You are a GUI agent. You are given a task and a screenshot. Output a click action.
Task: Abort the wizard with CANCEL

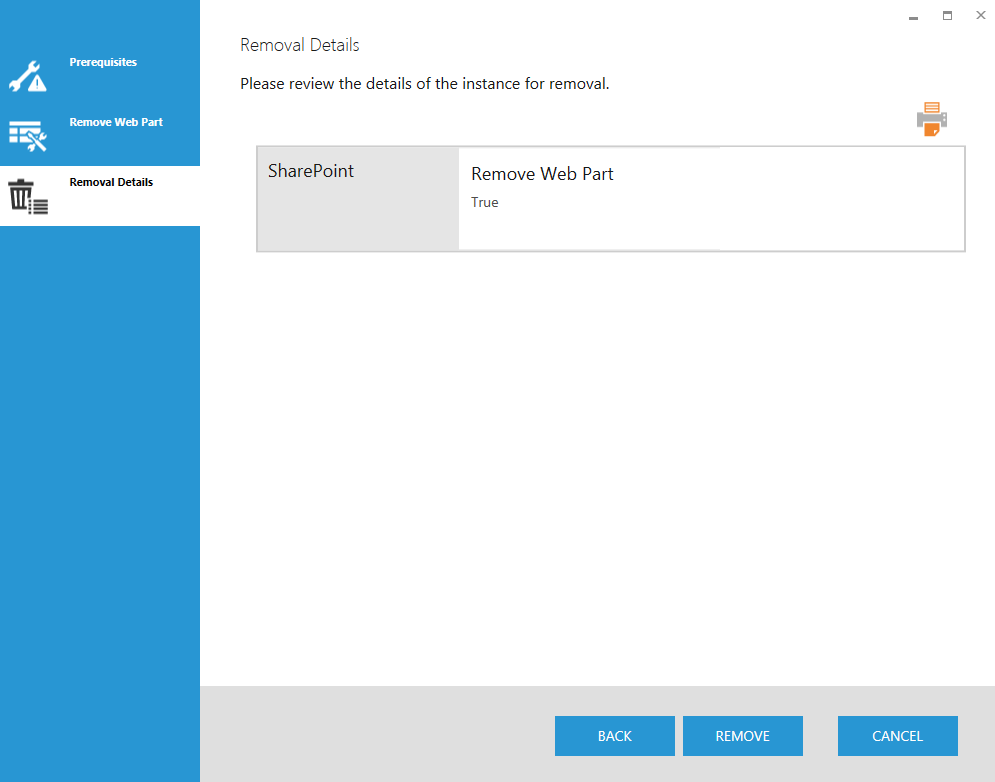(x=897, y=736)
